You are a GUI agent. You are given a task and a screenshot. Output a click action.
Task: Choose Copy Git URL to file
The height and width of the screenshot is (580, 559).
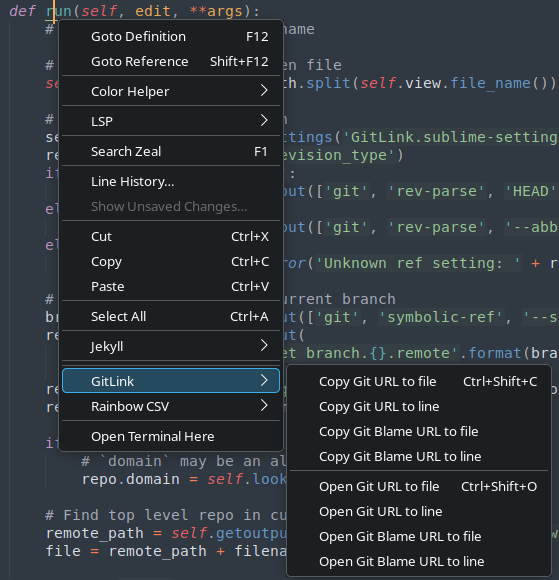click(x=419, y=382)
